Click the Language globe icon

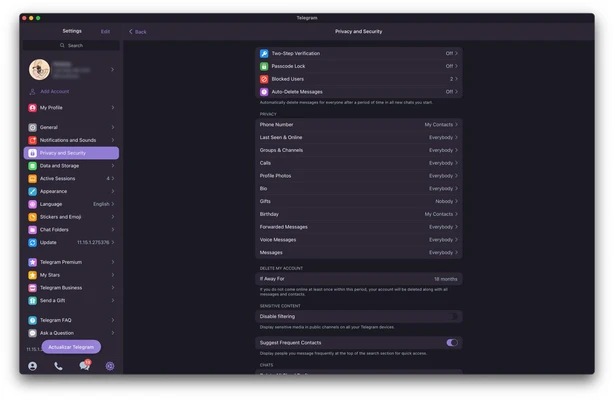point(33,205)
